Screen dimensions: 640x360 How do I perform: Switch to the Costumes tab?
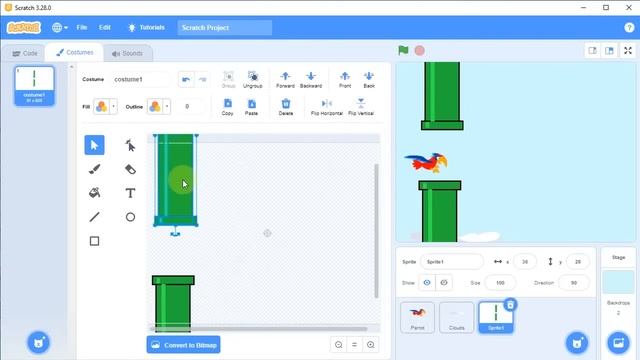tap(75, 53)
